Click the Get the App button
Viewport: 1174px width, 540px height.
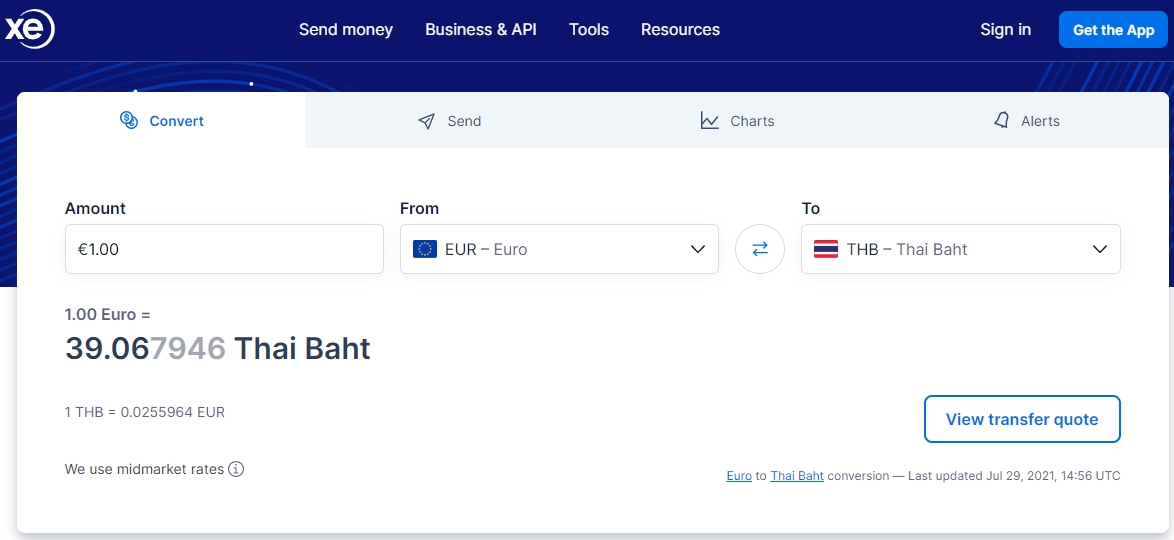point(1113,30)
